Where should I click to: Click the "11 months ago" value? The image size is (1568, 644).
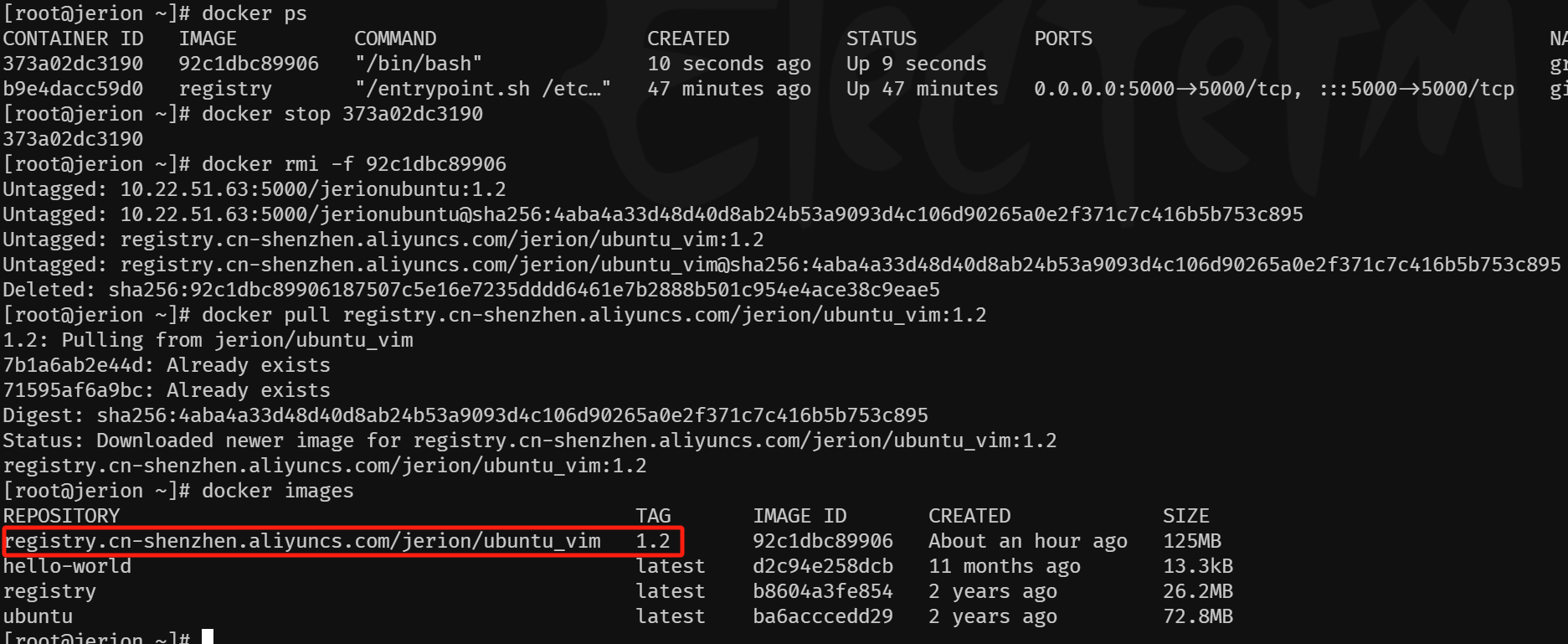[1005, 566]
